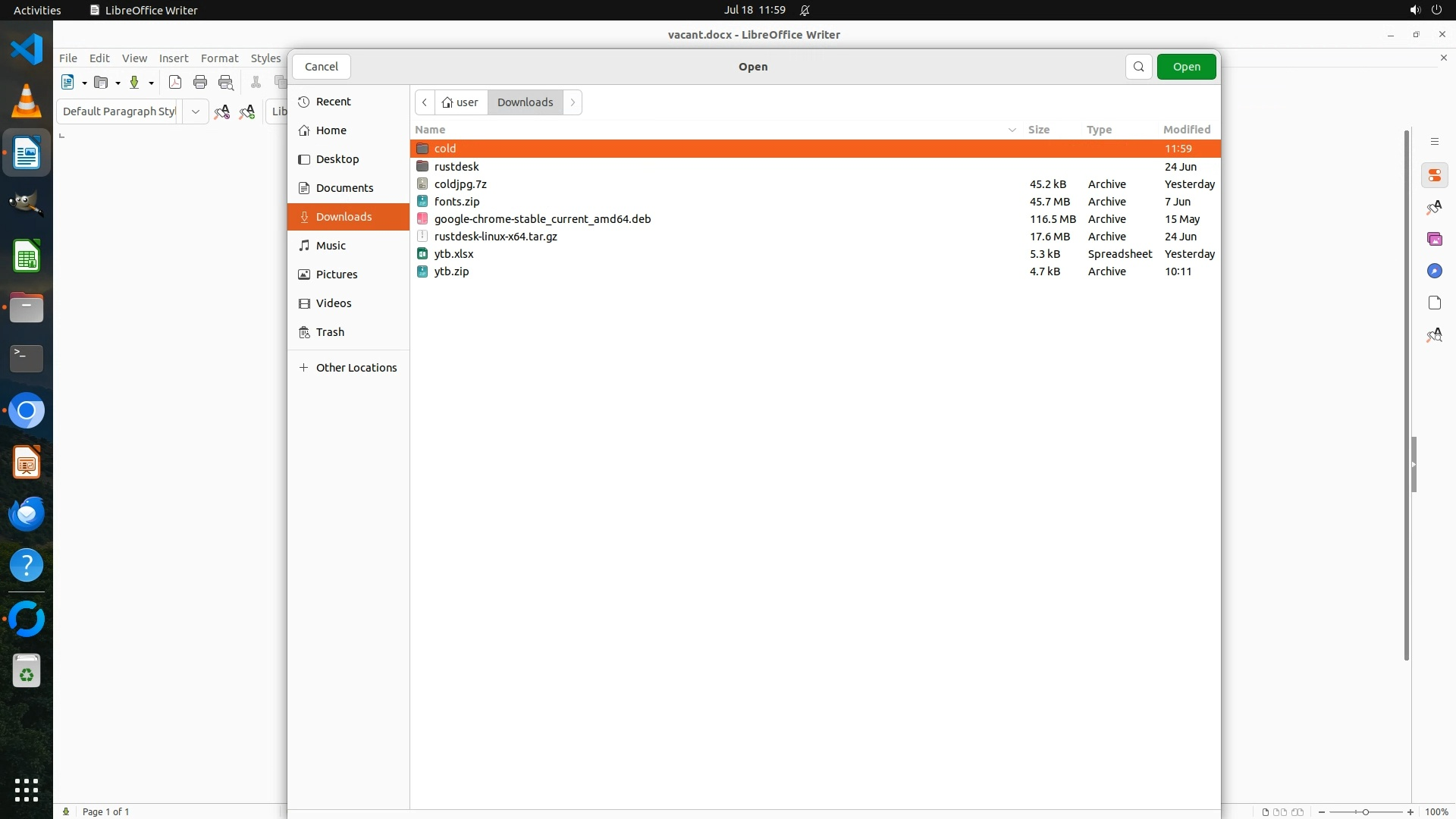
Task: Open the Style Inspector sidebar icon
Action: point(1434,335)
